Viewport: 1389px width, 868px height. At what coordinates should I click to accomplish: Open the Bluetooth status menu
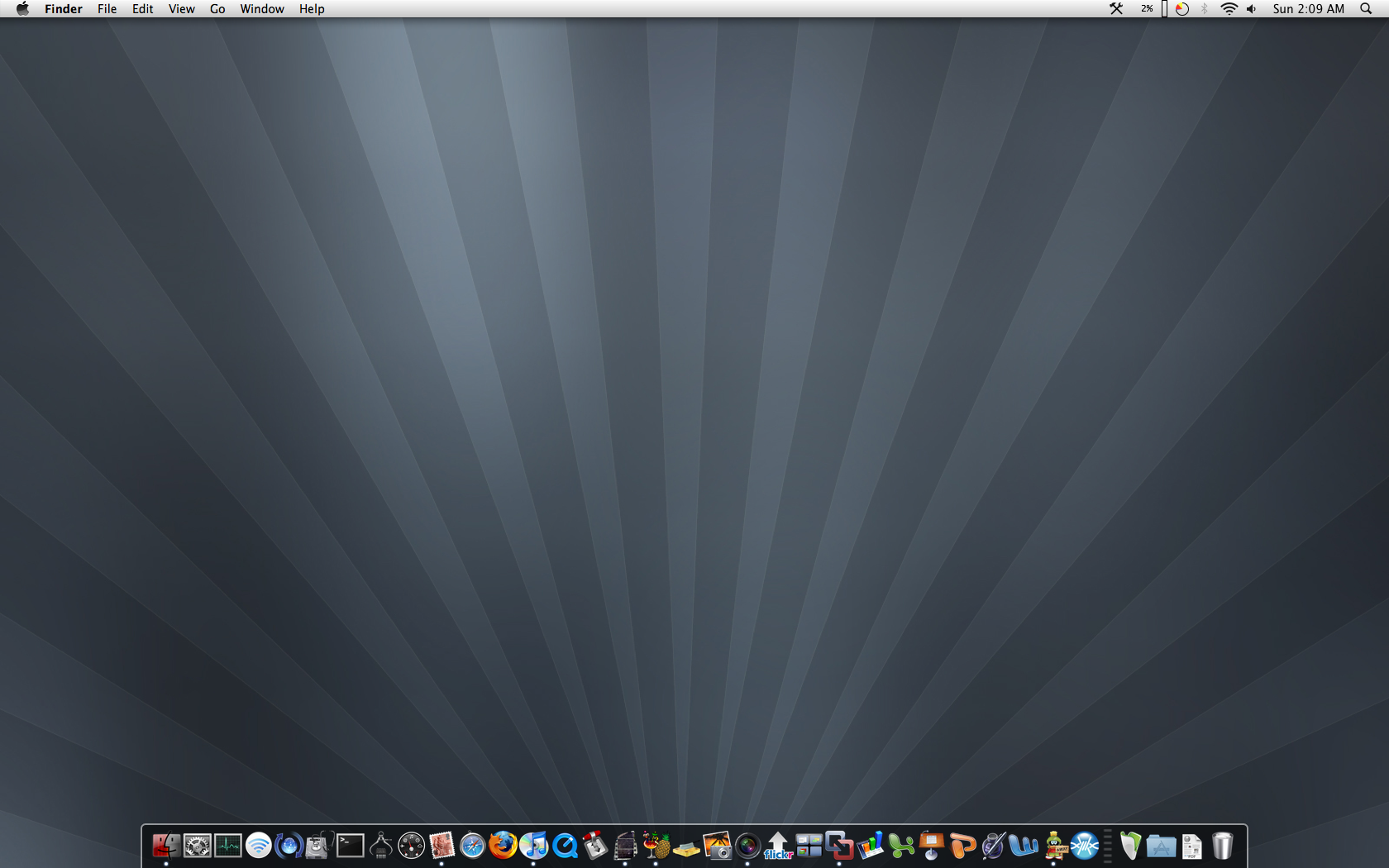(1205, 9)
